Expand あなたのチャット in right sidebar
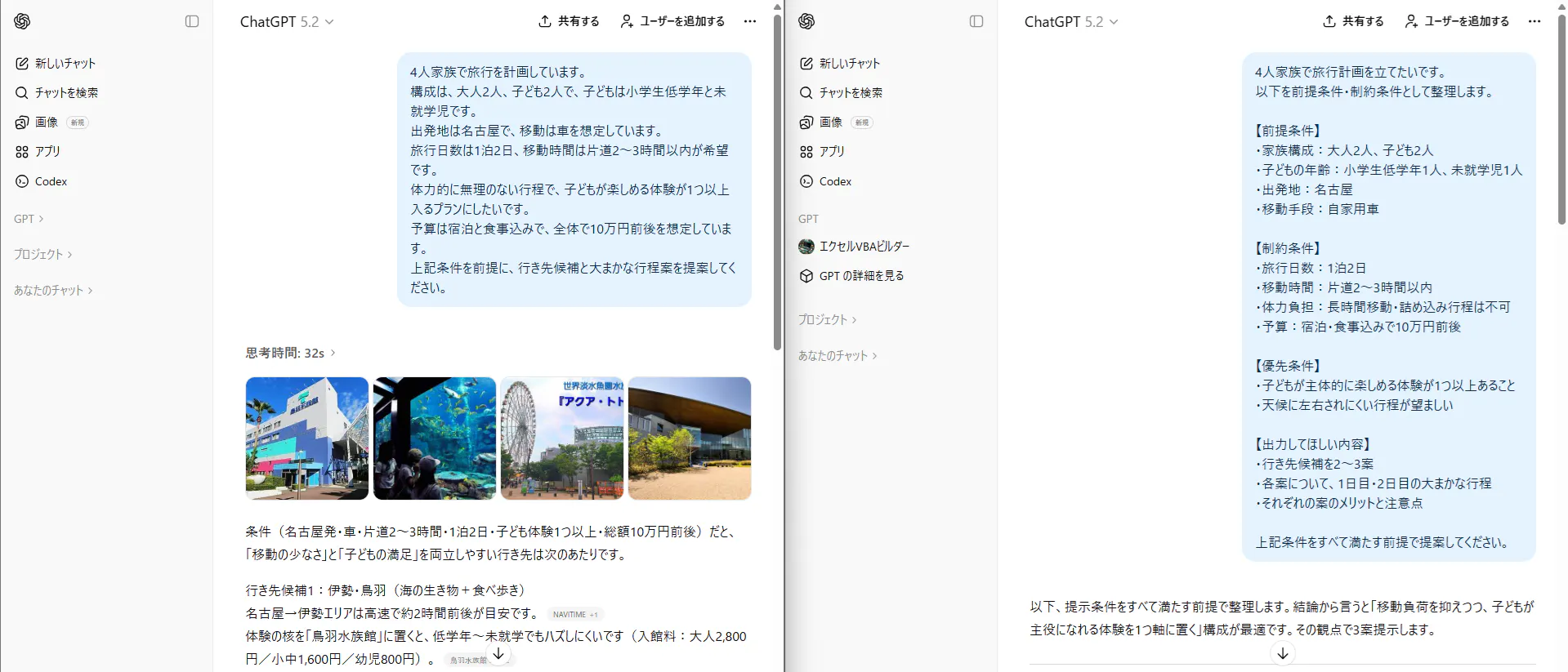Viewport: 1568px width, 672px height. click(x=838, y=355)
